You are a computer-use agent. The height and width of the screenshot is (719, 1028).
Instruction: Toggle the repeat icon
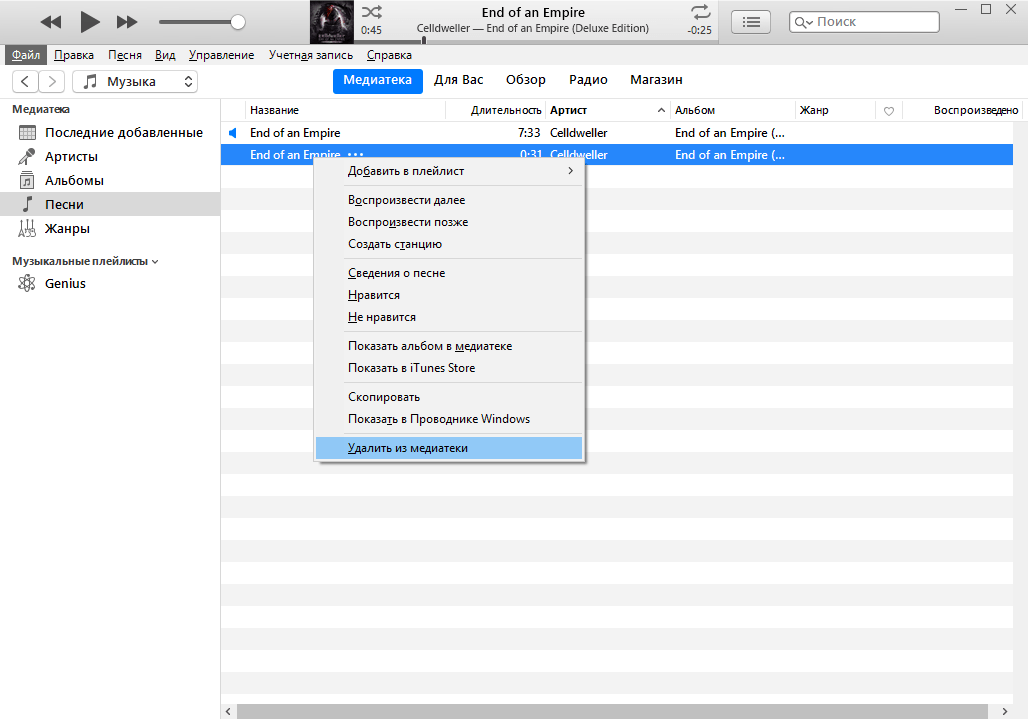700,12
